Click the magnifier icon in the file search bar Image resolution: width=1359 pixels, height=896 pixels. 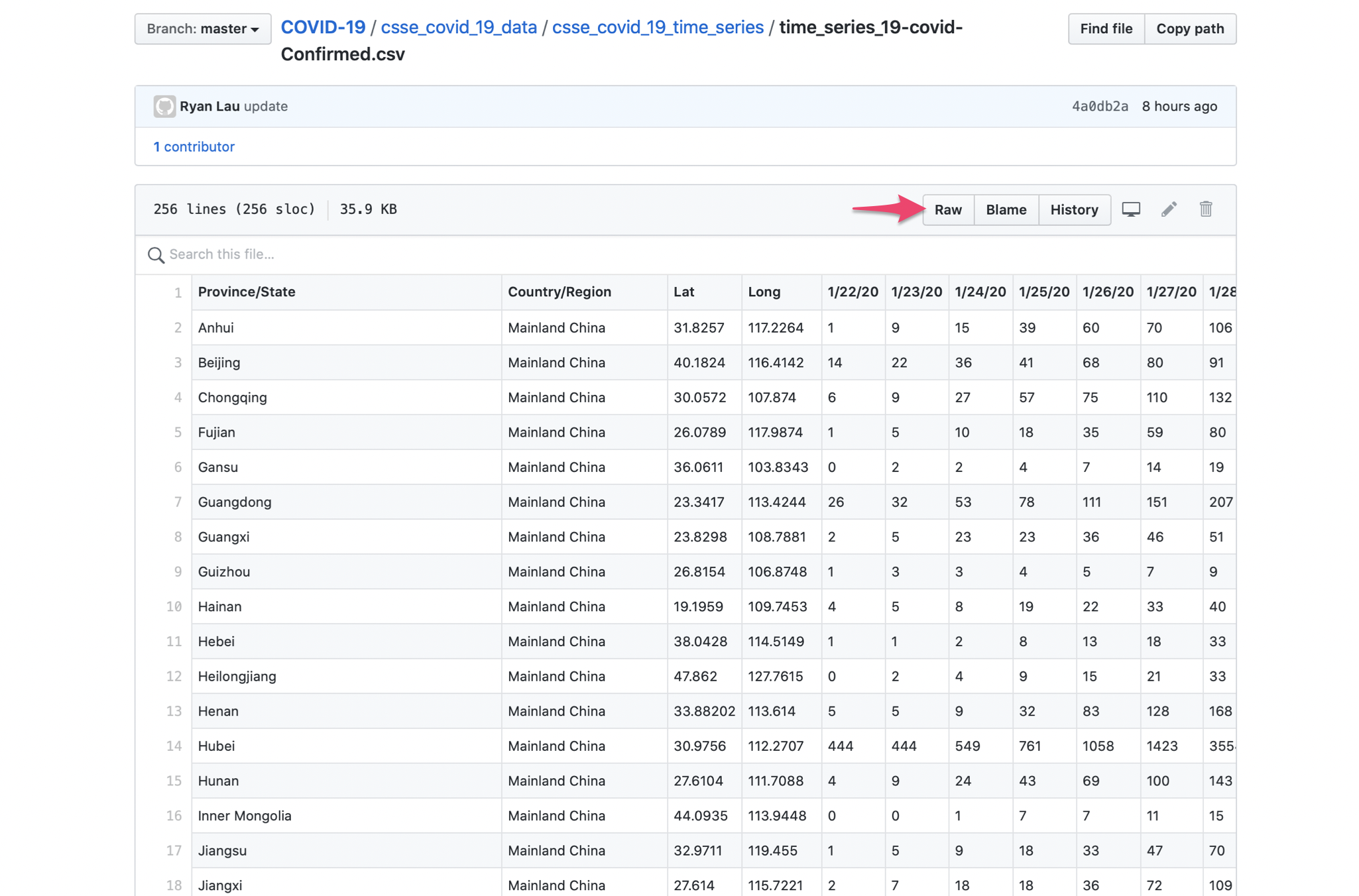(x=156, y=255)
